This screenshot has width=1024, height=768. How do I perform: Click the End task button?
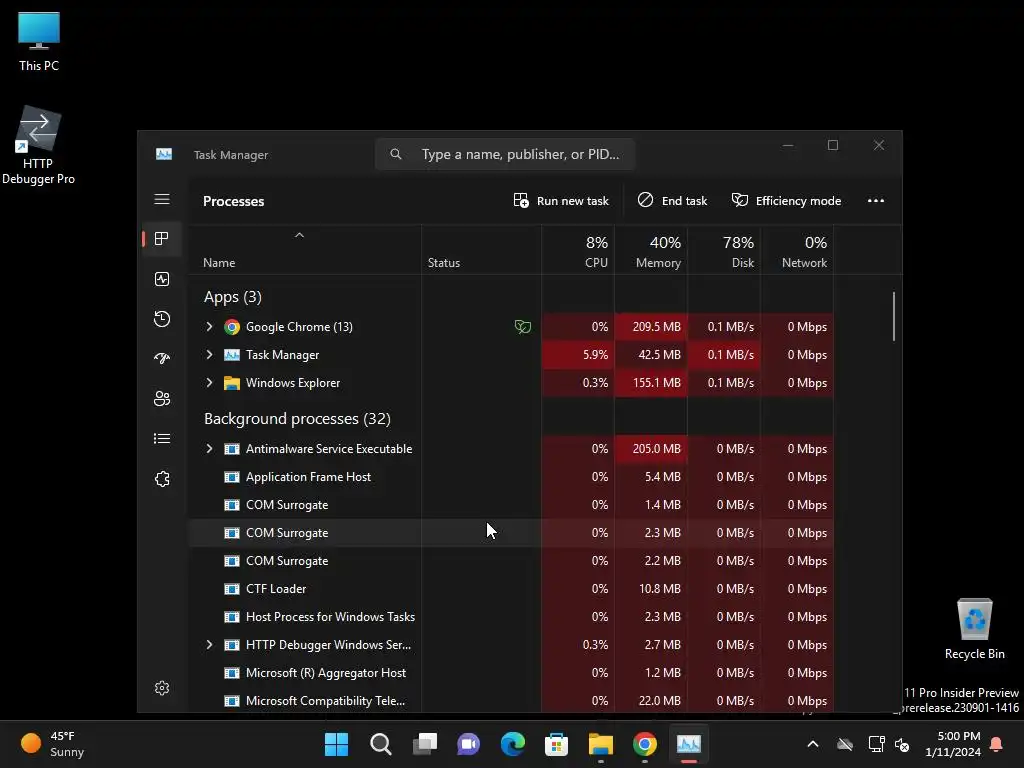[672, 201]
